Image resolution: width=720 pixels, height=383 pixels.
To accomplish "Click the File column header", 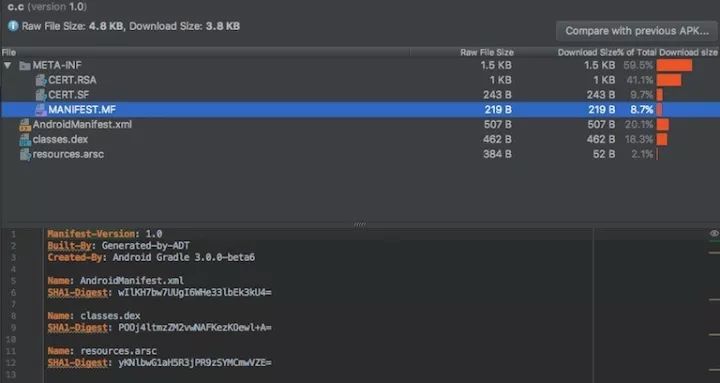I will click(9, 52).
